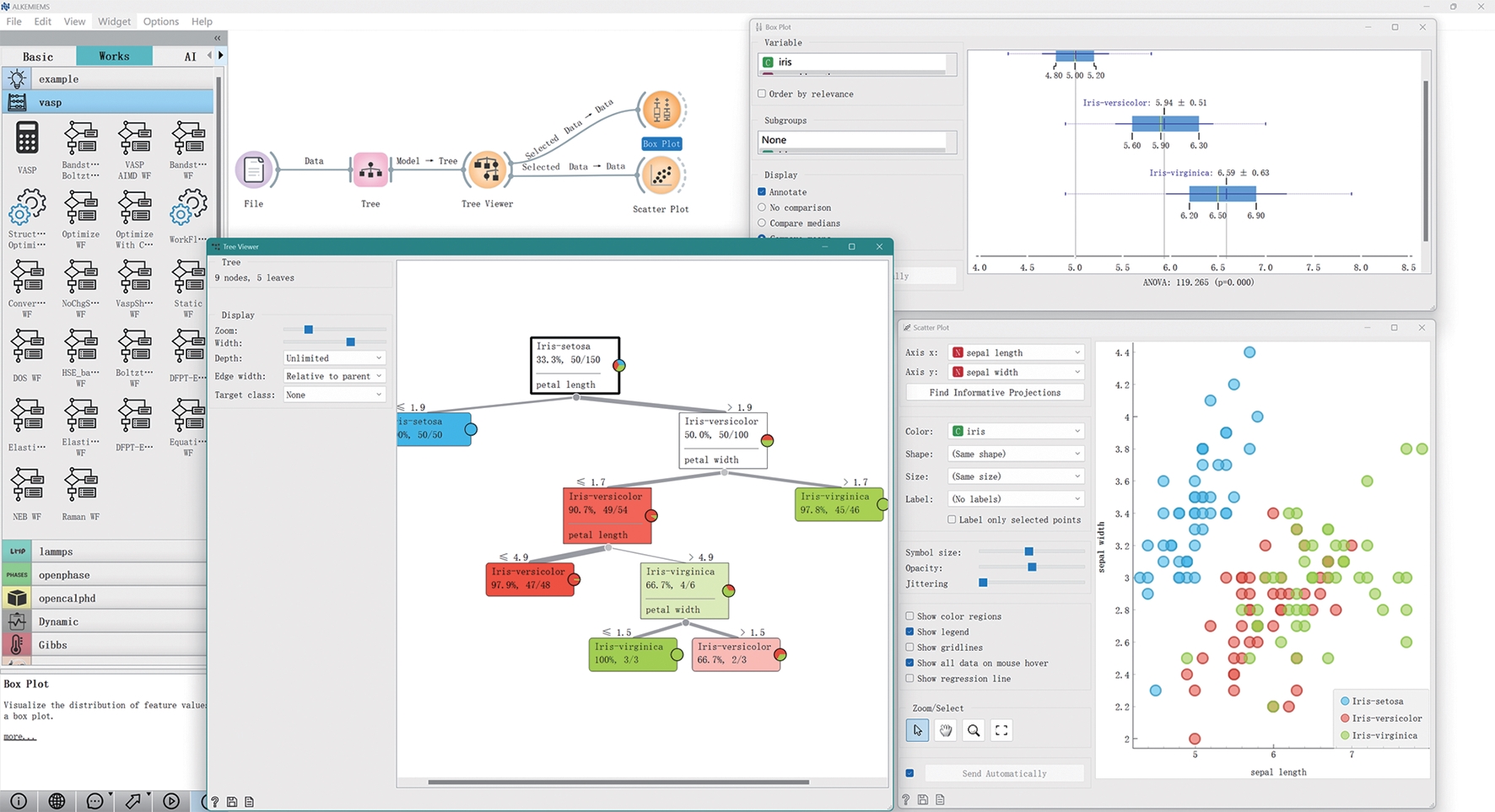This screenshot has height=812, width=1495.
Task: Adjust the Opacity slider in Scatter Plot
Action: 1032,567
